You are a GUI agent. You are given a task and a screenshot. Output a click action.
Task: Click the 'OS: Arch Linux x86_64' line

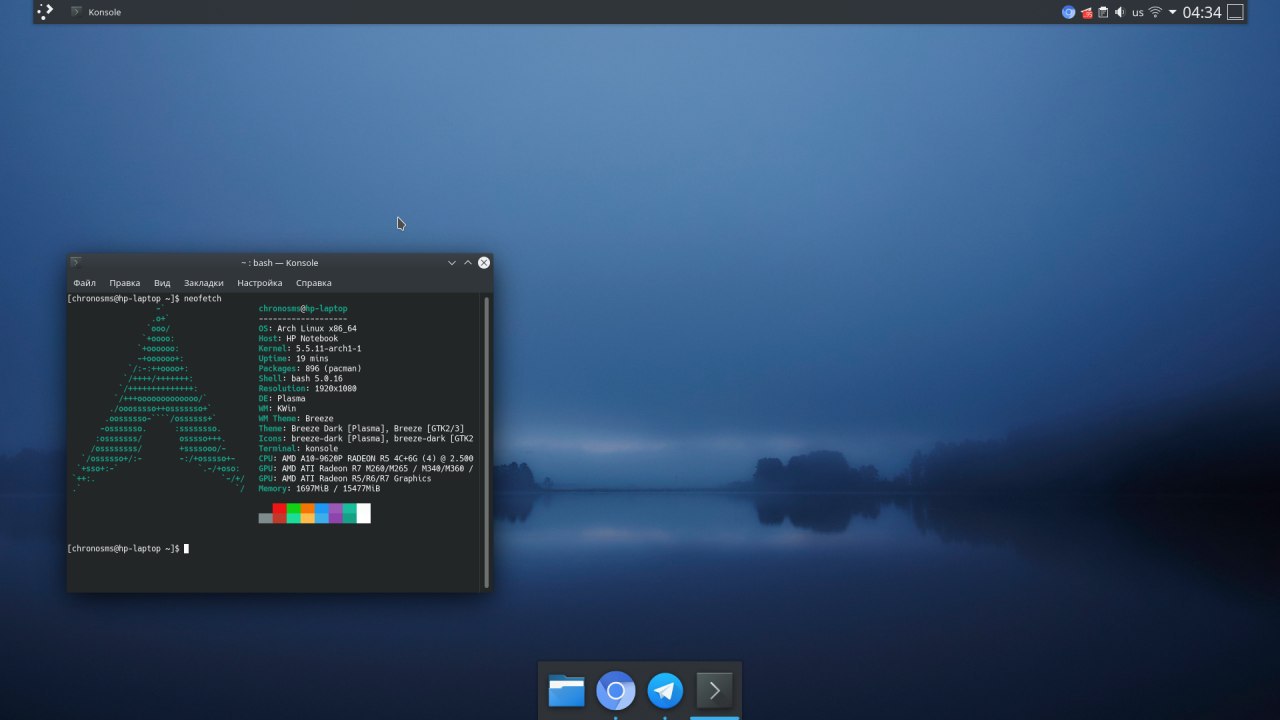point(308,329)
